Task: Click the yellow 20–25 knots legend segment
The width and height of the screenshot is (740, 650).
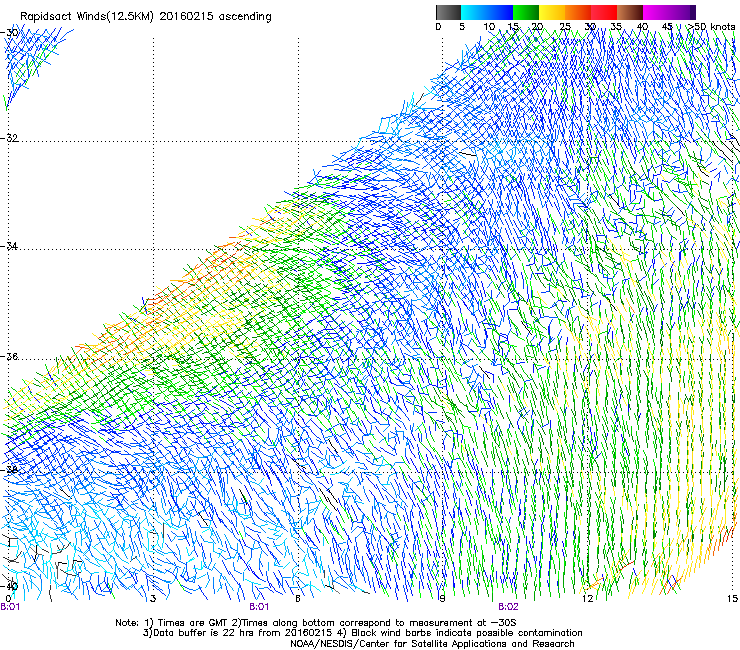Action: 552,12
